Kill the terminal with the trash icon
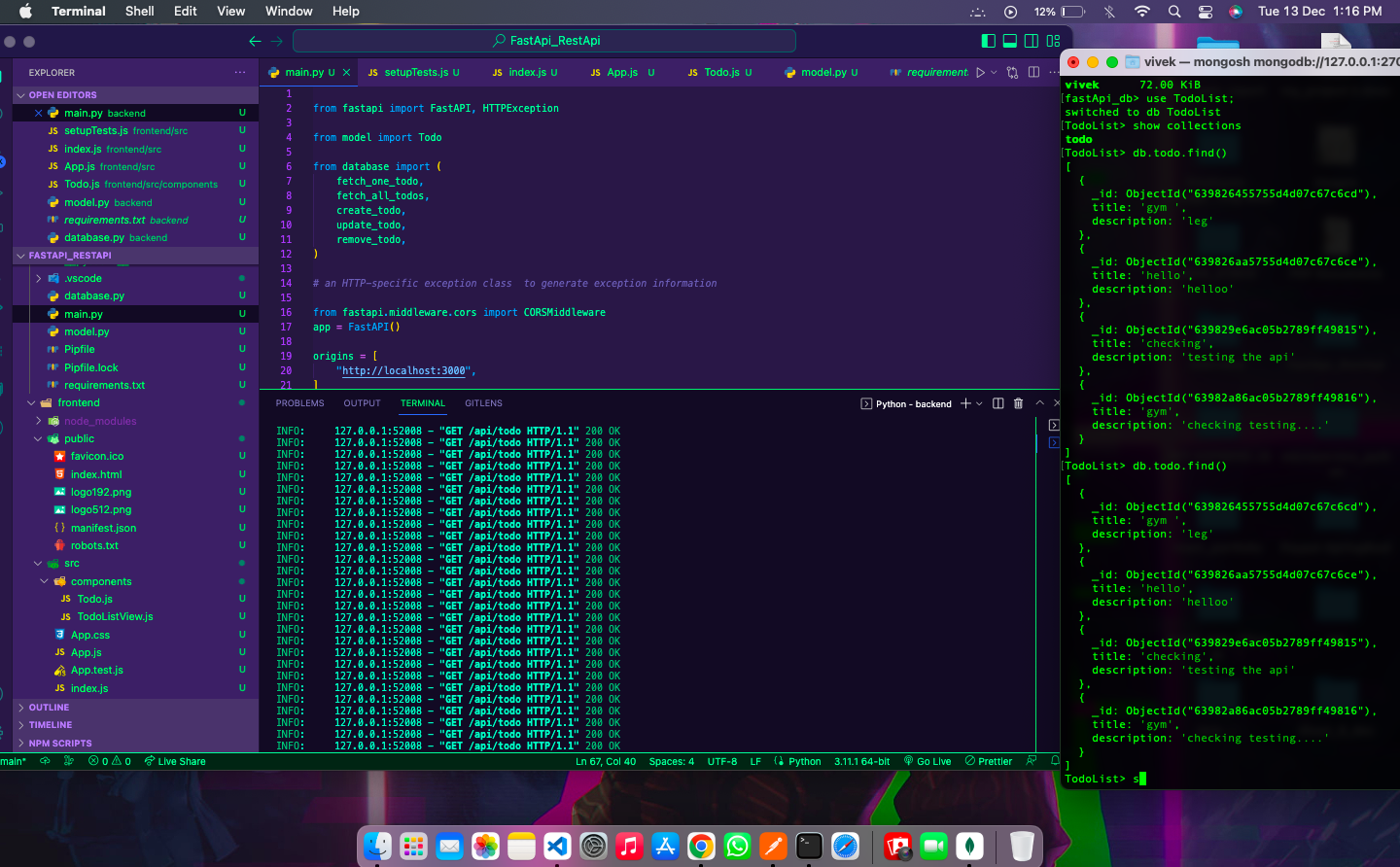Image resolution: width=1400 pixels, height=867 pixels. click(1018, 403)
